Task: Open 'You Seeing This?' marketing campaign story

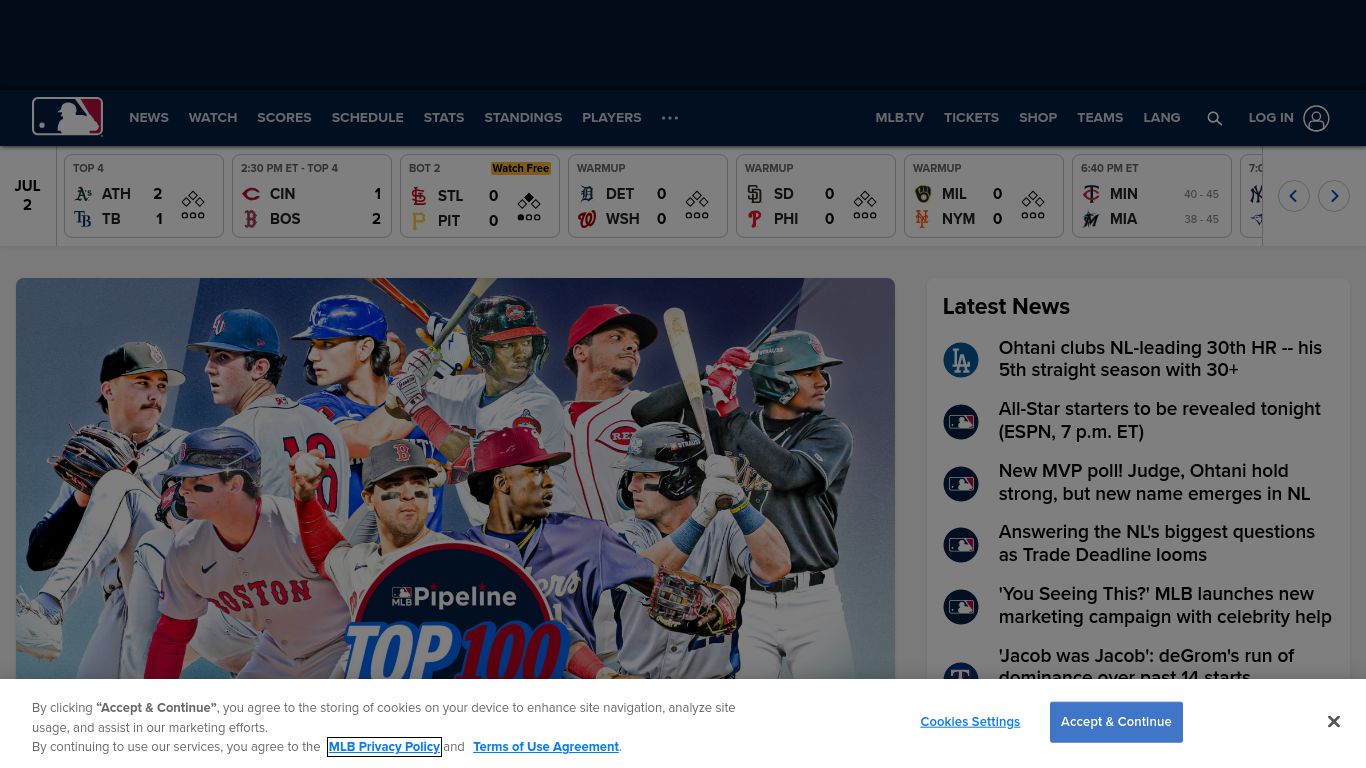Action: 1165,605
